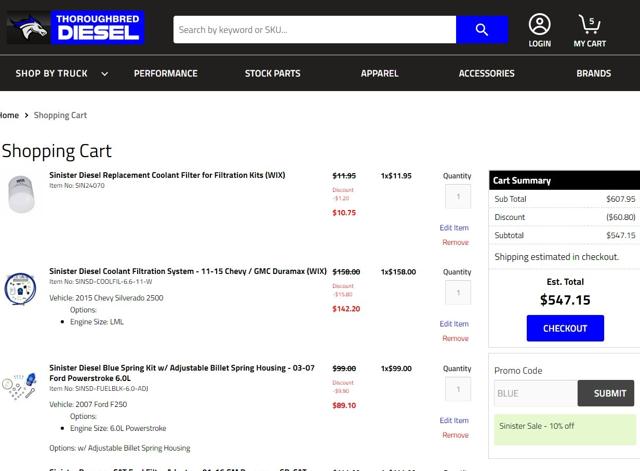Viewport: 640px width, 471px height.
Task: Open Sinister Diesel Coolant Filtration System title
Action: click(188, 271)
